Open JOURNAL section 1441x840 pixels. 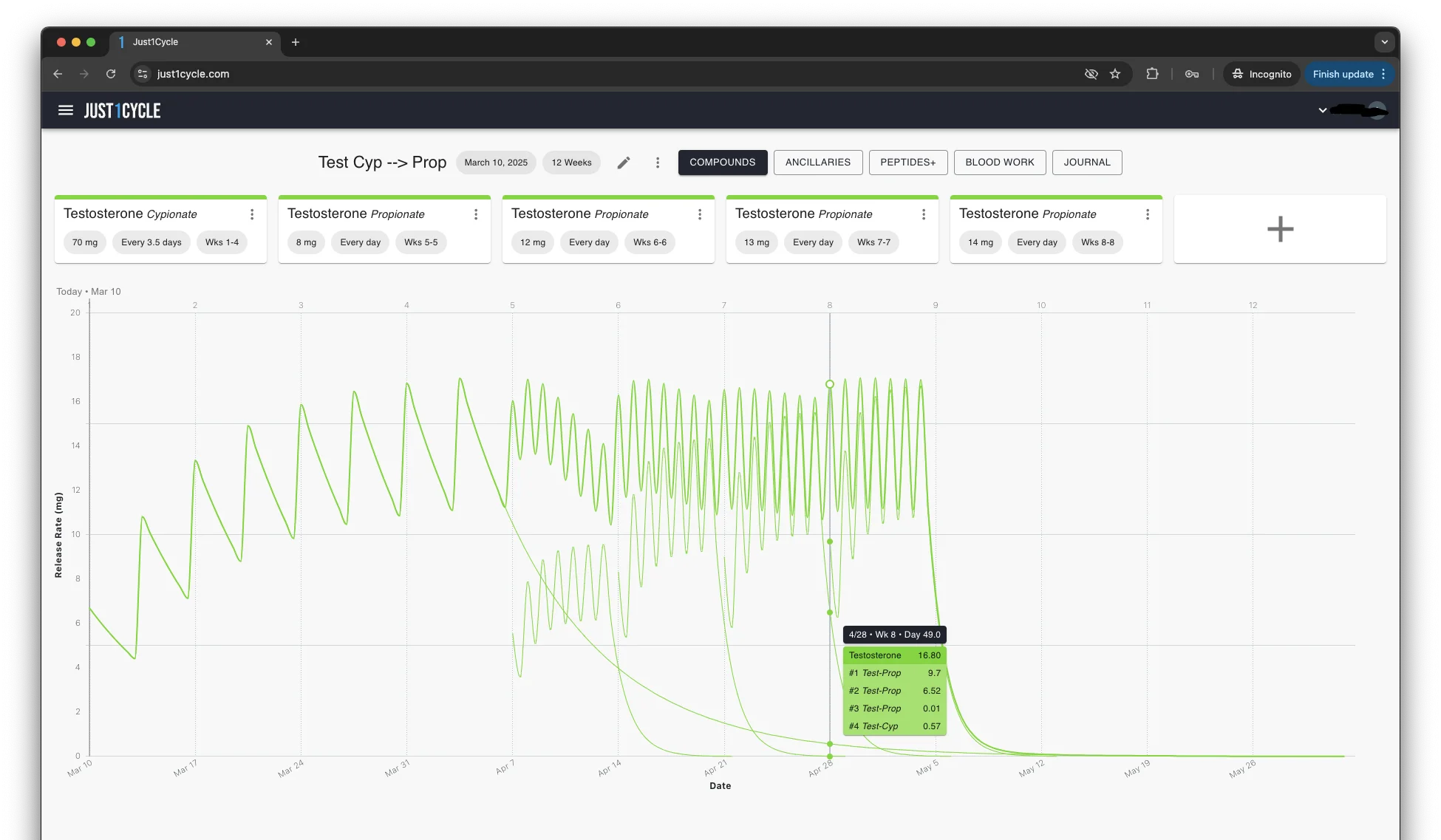tap(1087, 161)
